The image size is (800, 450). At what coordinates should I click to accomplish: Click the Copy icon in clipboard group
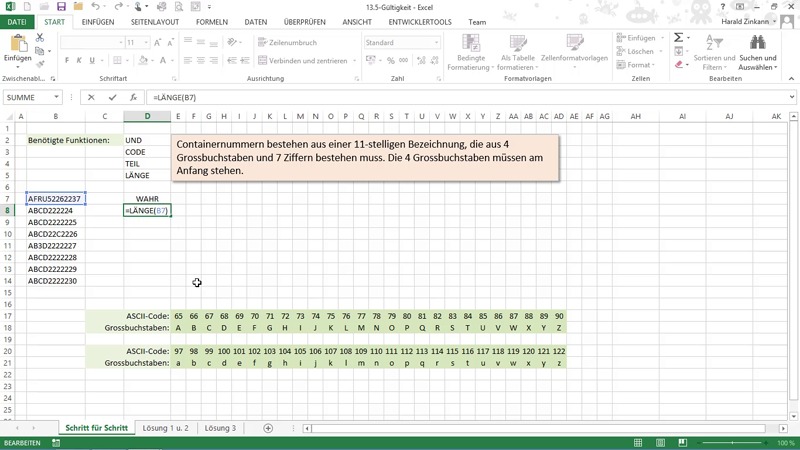(40, 51)
